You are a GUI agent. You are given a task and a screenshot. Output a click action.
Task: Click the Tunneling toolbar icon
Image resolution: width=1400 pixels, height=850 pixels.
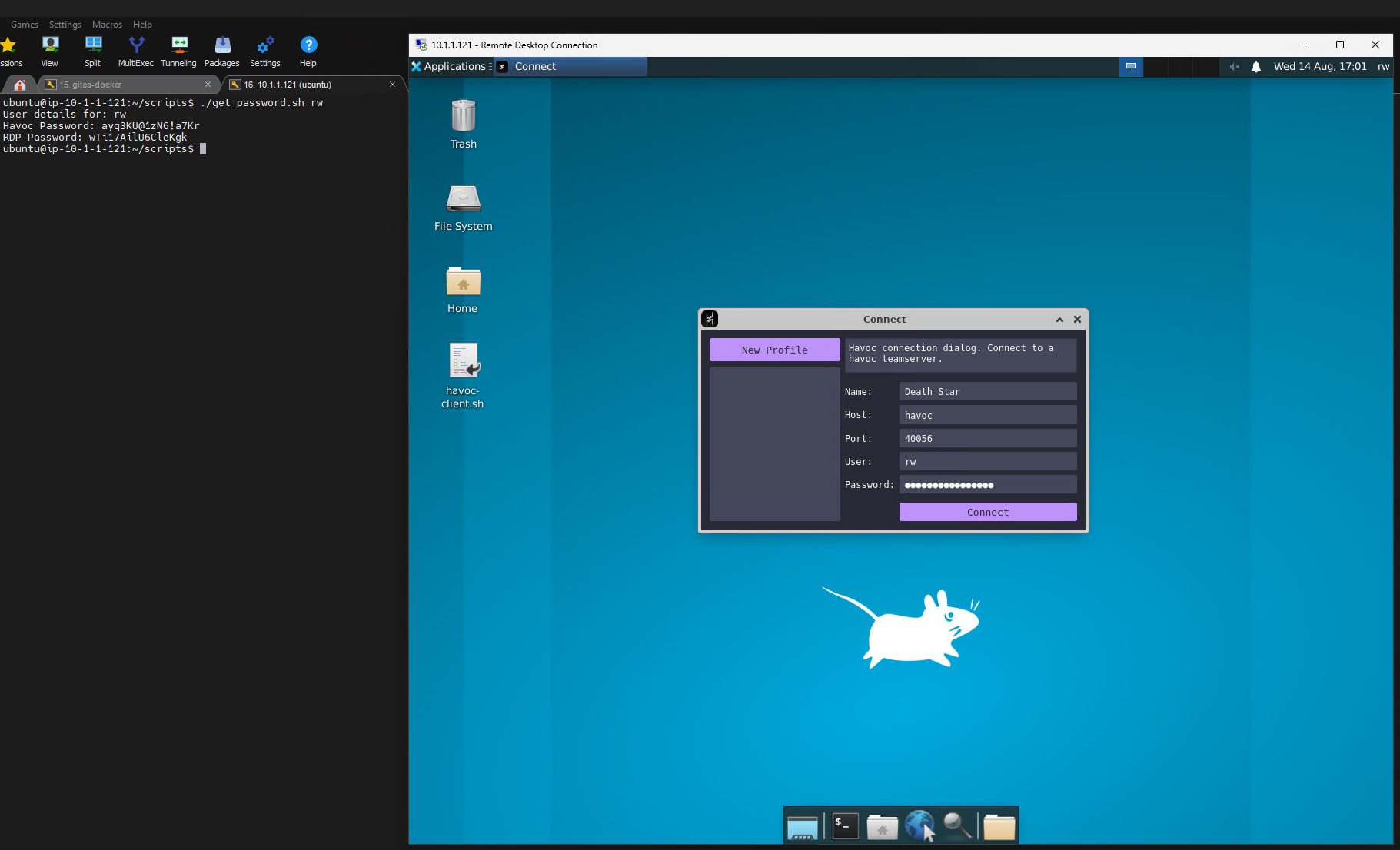pyautogui.click(x=178, y=51)
